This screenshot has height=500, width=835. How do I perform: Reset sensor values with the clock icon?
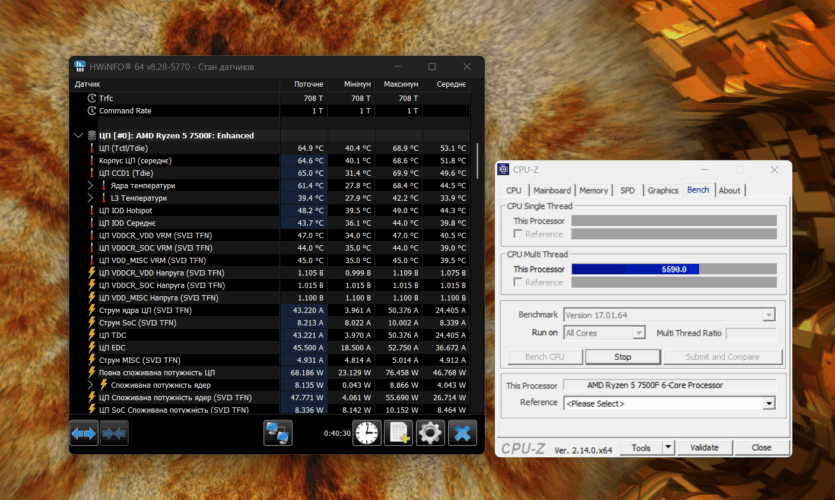[x=367, y=433]
